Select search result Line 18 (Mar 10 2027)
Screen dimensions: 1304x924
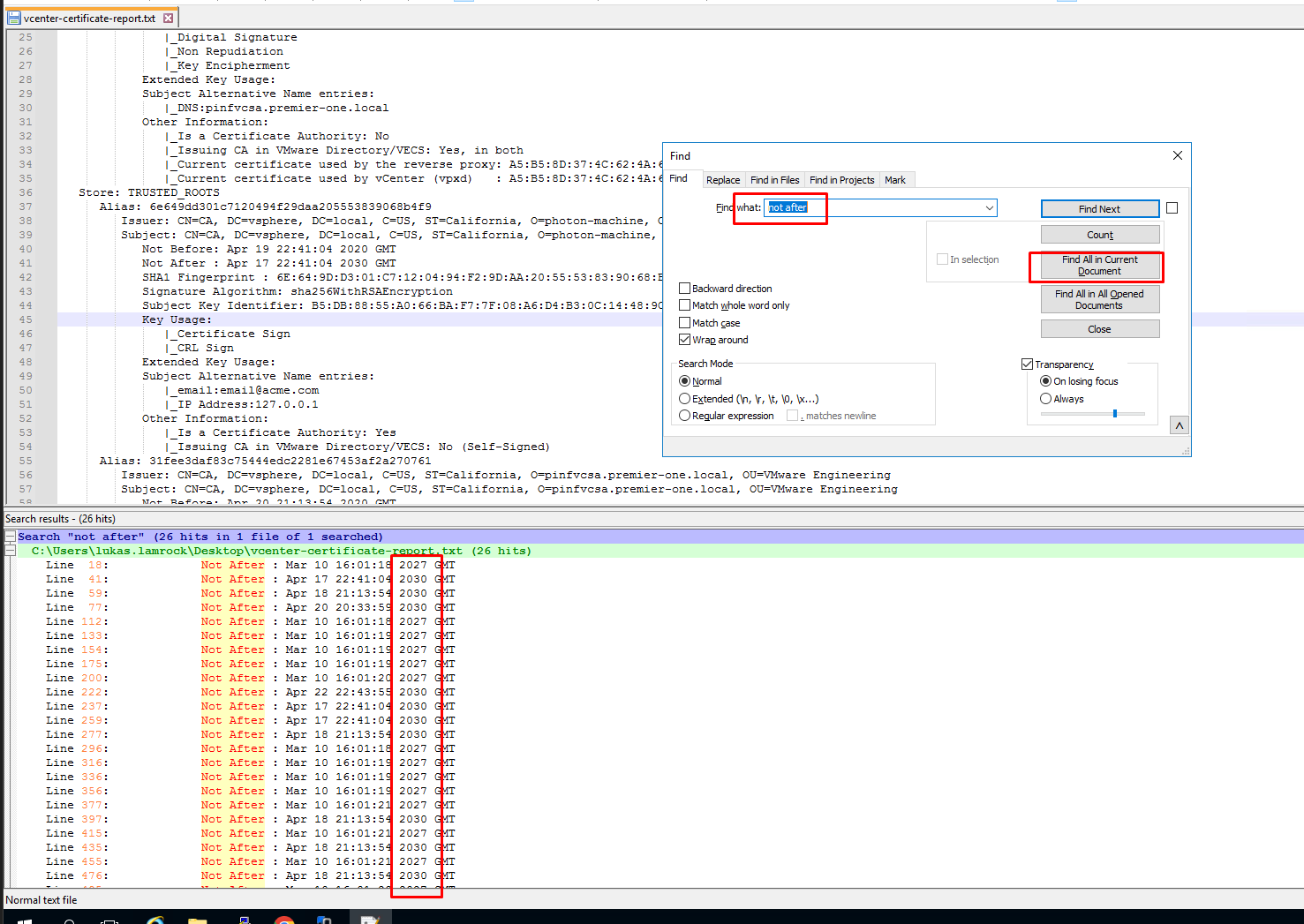[x=251, y=565]
